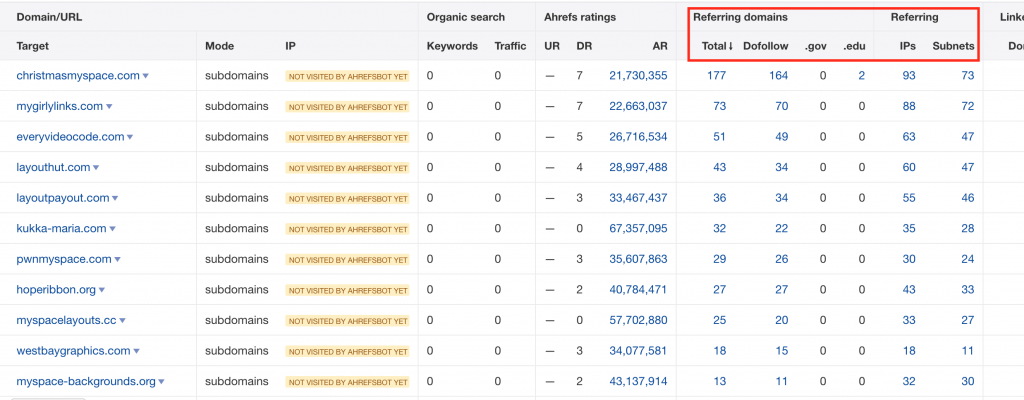The height and width of the screenshot is (400, 1024).
Task: Sort by DR column header
Action: [x=584, y=46]
